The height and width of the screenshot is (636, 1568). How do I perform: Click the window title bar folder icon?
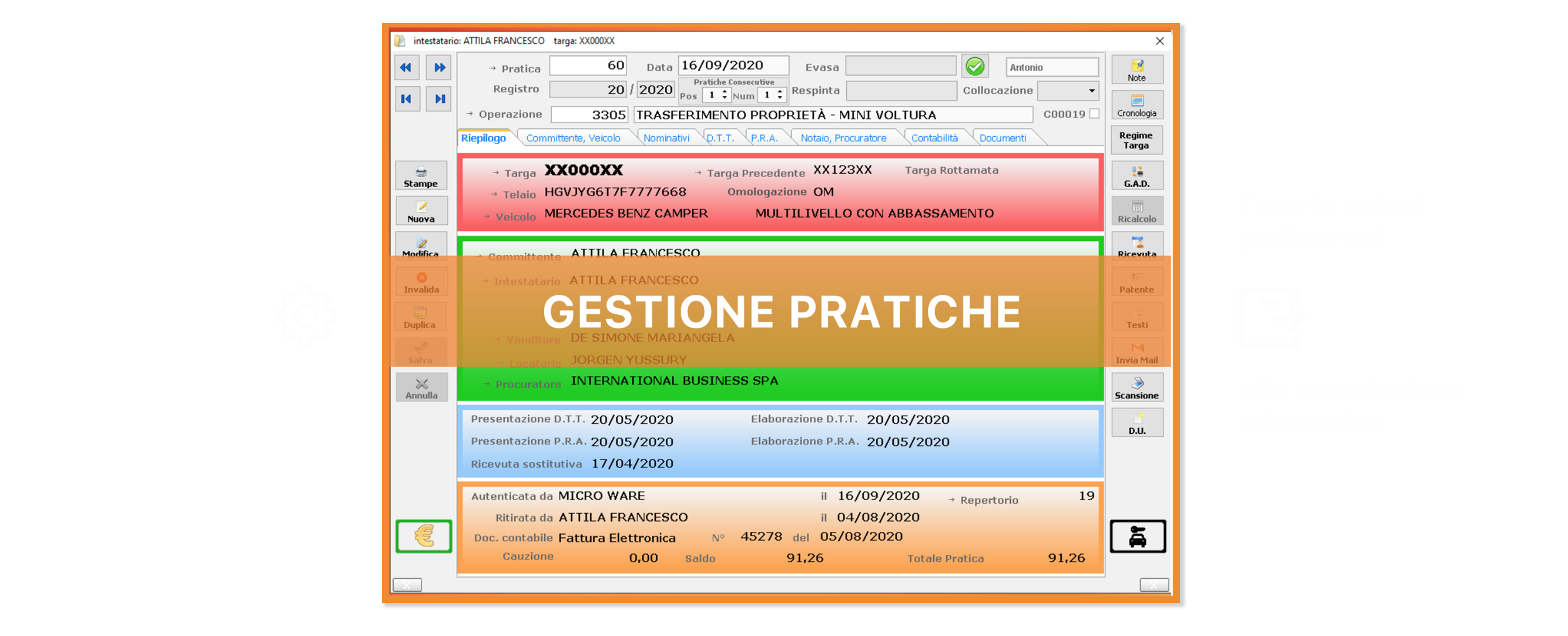(400, 41)
